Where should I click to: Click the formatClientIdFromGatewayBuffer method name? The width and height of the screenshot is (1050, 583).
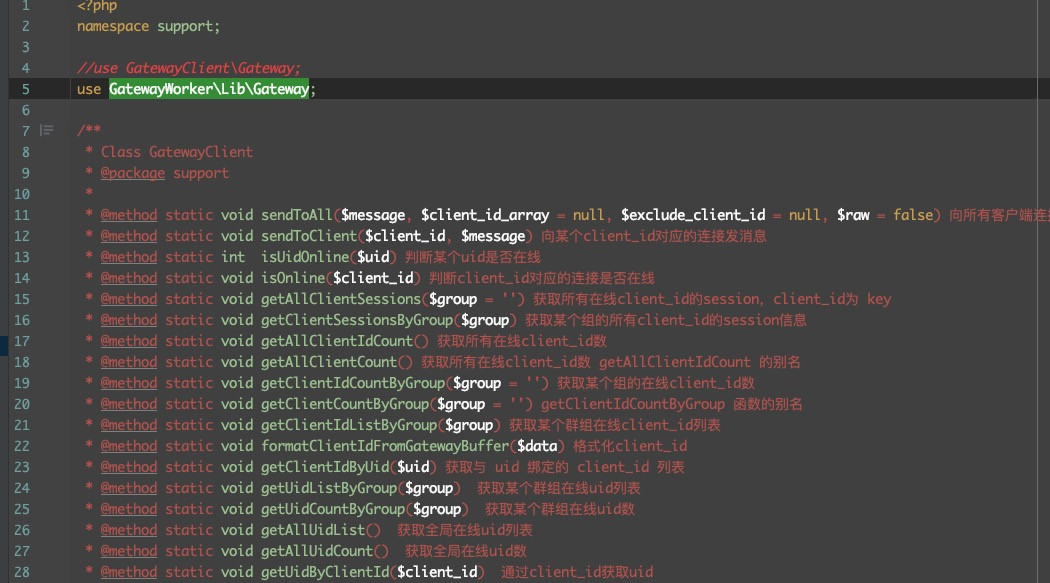(385, 446)
